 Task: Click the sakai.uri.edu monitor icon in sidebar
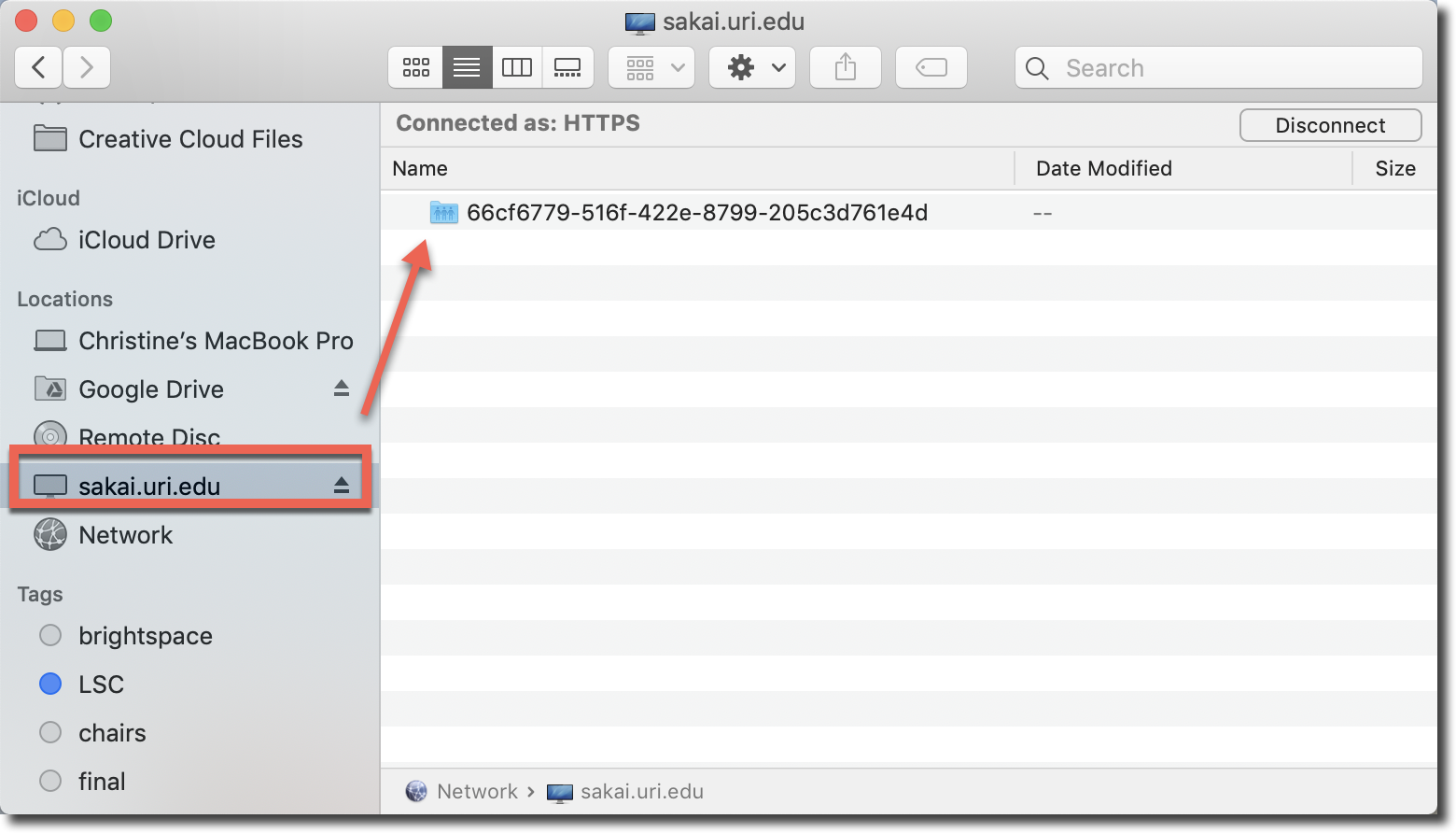(50, 486)
